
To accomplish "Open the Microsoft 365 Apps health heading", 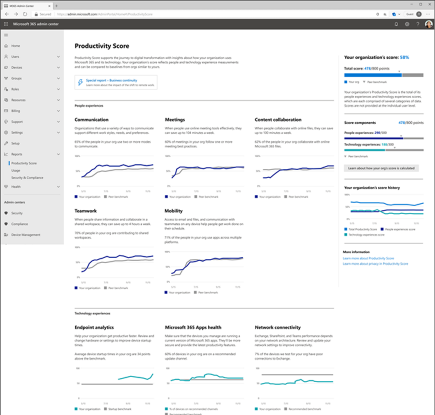I will pos(193,327).
